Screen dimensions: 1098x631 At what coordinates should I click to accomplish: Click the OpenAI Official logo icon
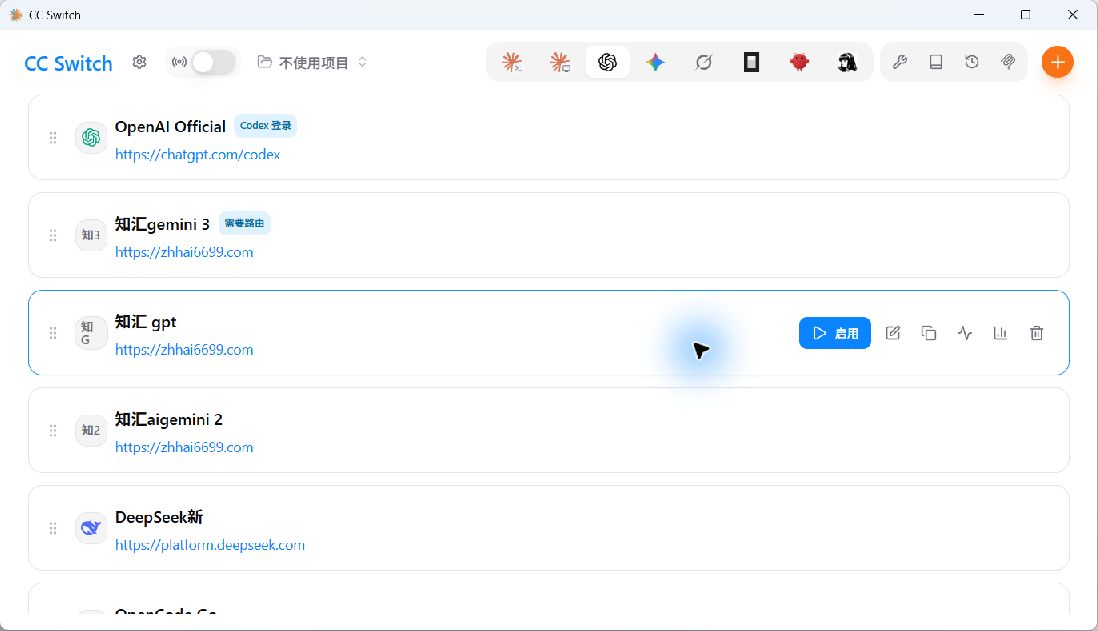(91, 138)
